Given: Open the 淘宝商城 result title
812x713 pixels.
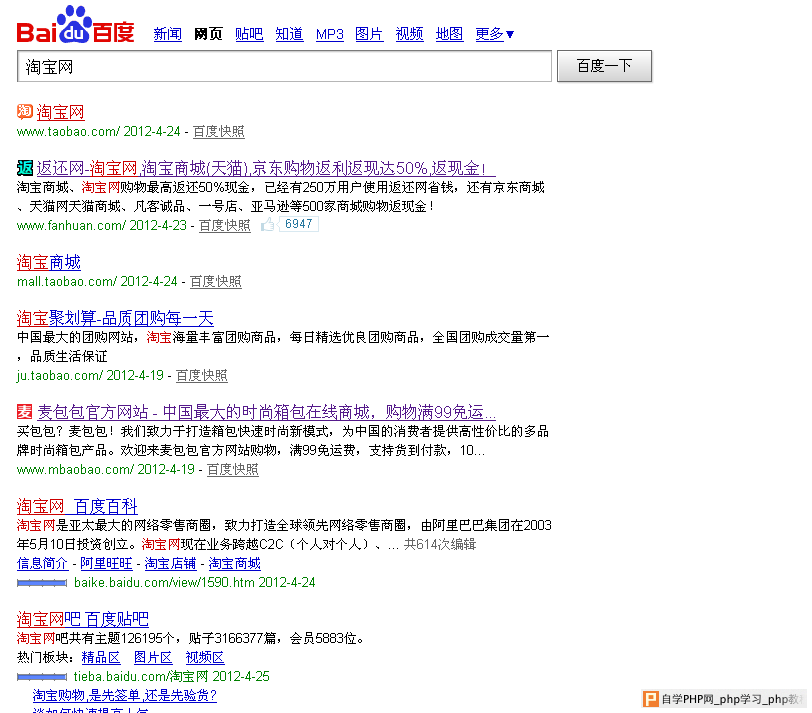Looking at the screenshot, I should pyautogui.click(x=49, y=263).
